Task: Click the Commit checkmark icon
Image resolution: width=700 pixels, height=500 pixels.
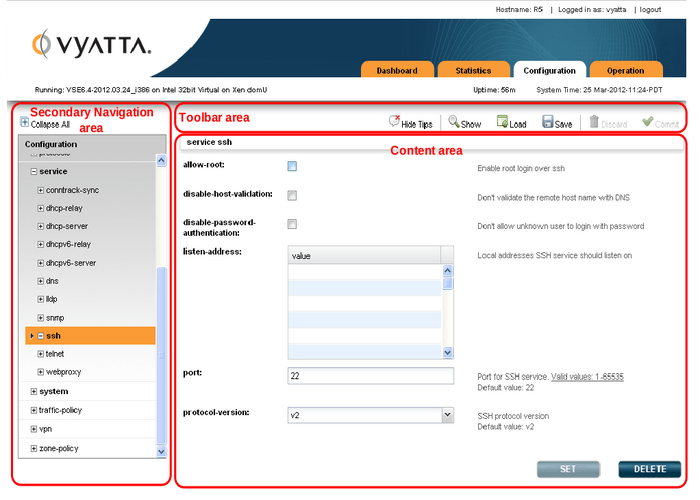Action: pos(647,121)
